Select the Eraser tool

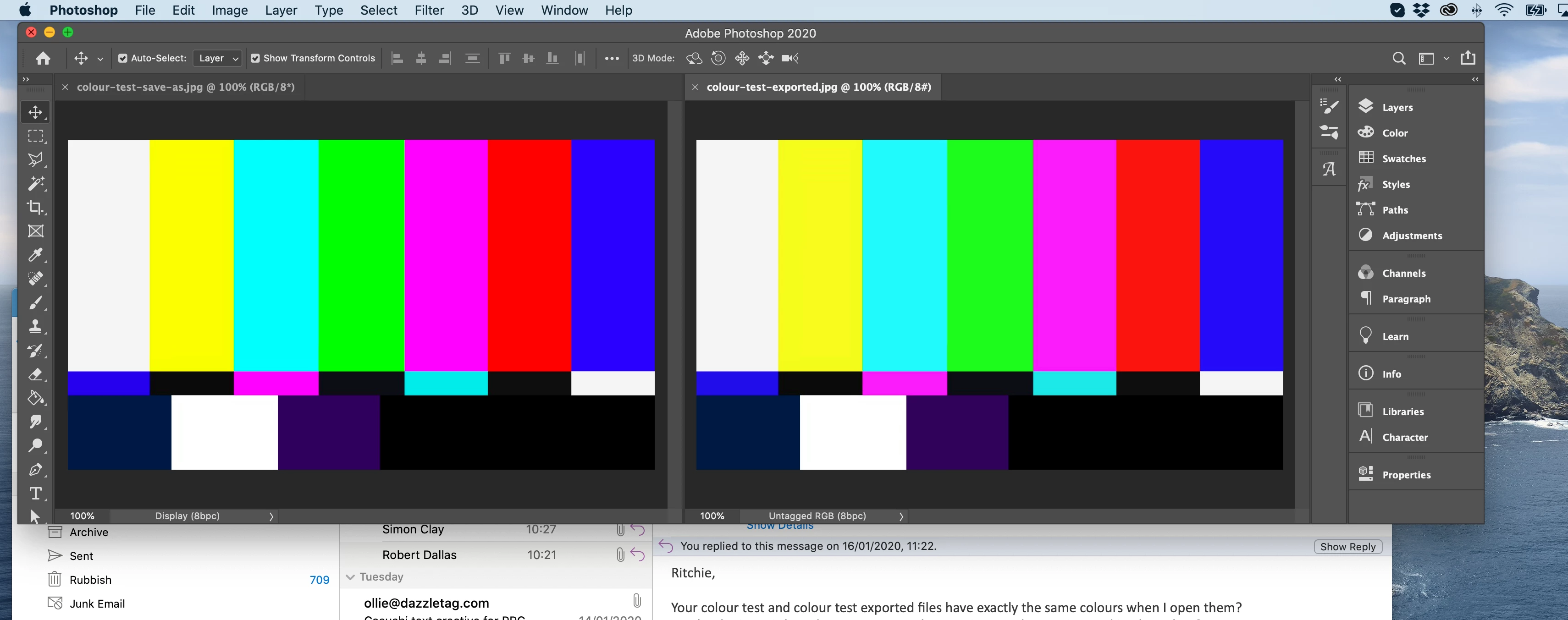[x=35, y=374]
